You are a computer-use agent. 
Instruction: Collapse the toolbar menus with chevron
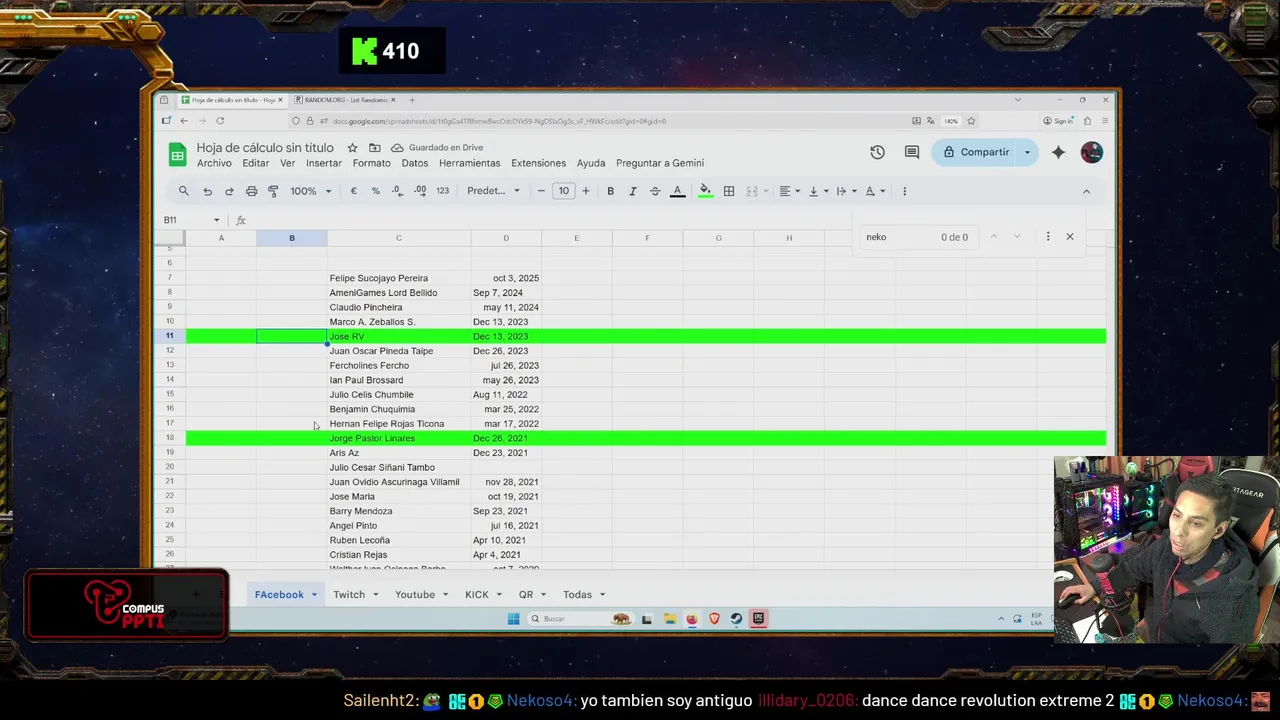pos(1086,191)
